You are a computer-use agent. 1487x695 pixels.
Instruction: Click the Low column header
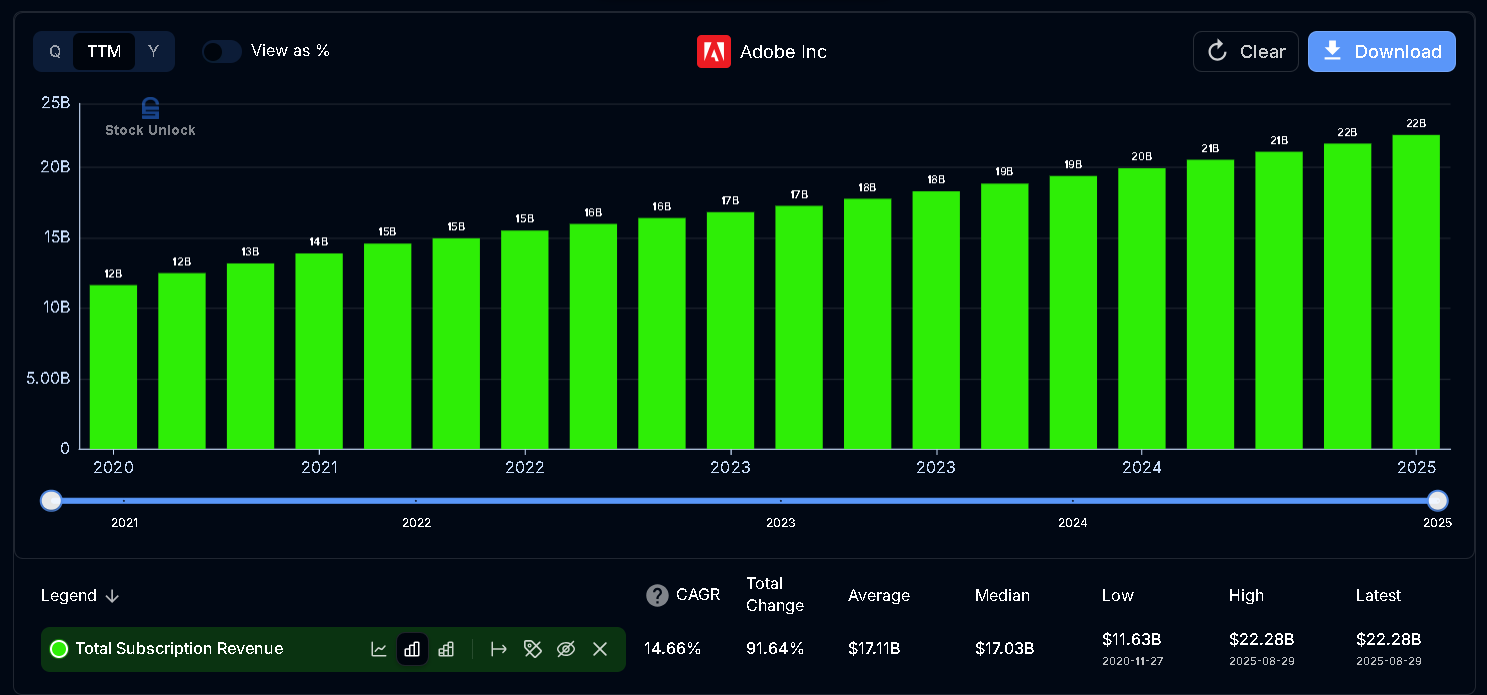tap(1118, 596)
